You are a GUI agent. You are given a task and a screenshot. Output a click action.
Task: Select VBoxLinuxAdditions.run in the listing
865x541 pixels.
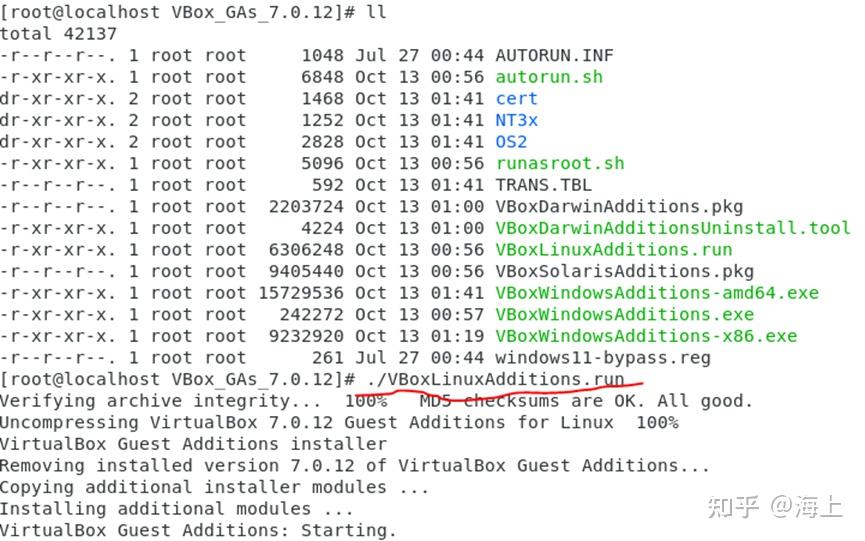pos(613,250)
